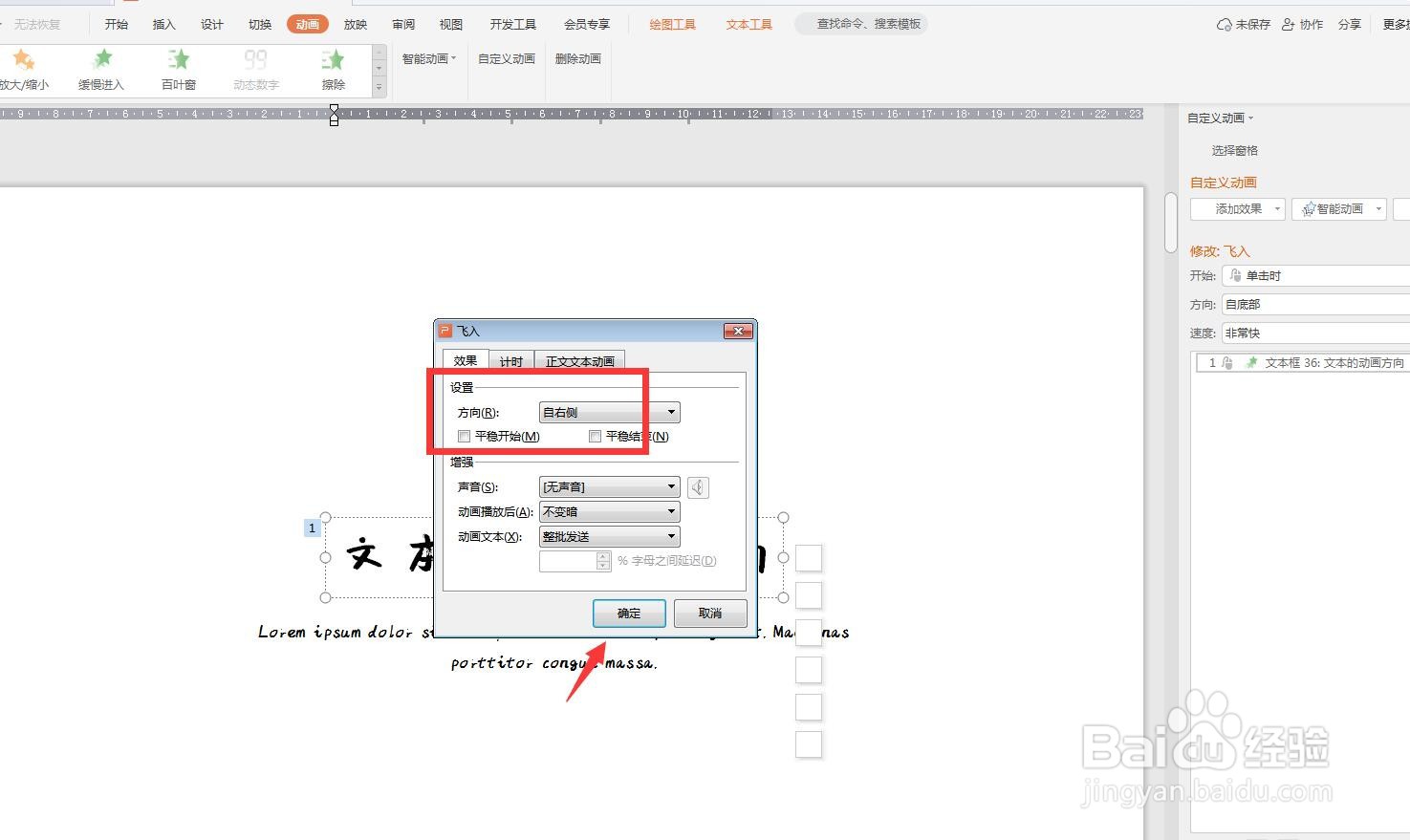The height and width of the screenshot is (840, 1410).
Task: Confirm with the 确定 button
Action: (x=629, y=614)
